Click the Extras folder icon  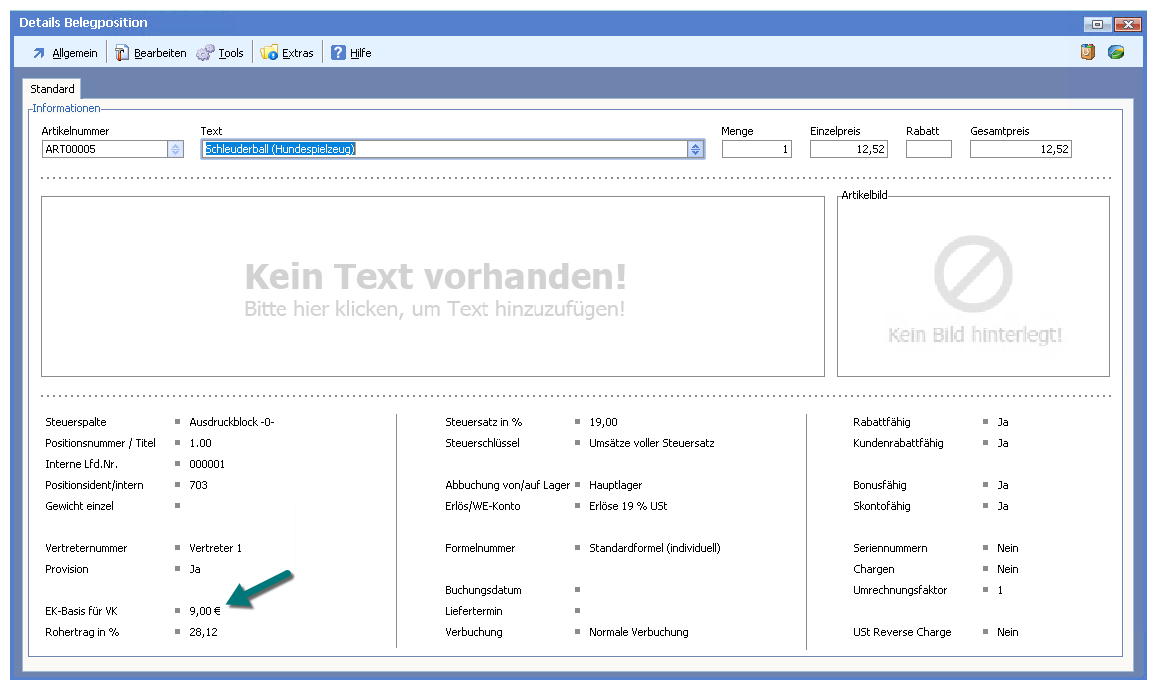(269, 53)
